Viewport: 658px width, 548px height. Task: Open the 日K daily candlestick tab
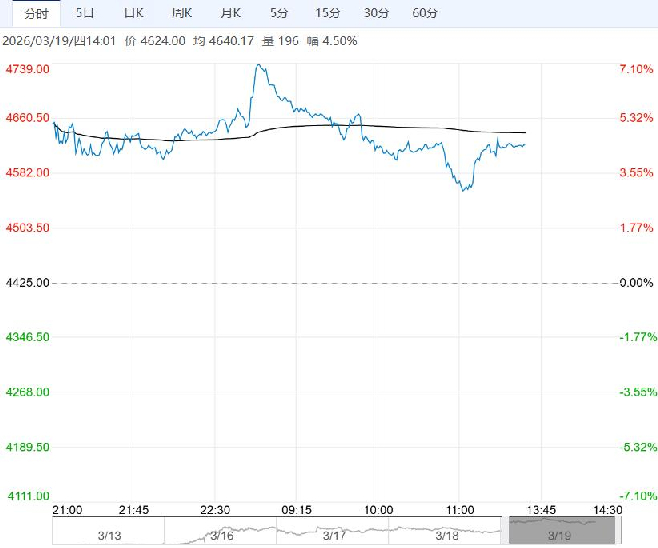click(x=132, y=13)
